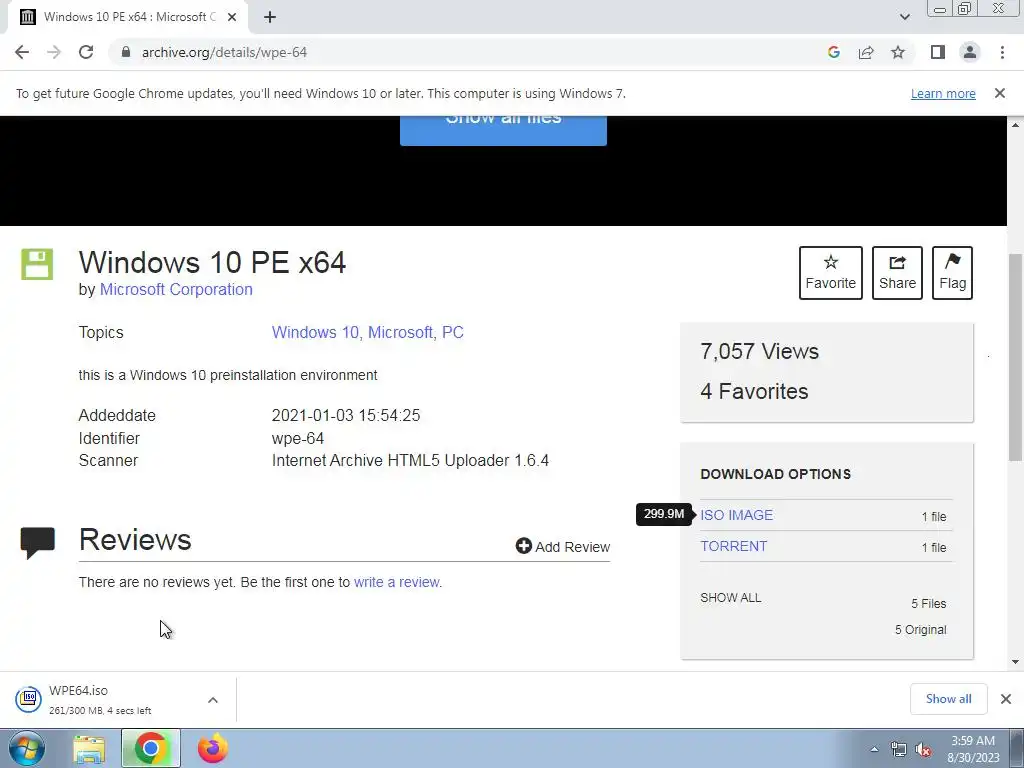This screenshot has width=1024, height=768.
Task: Open the Chrome side panel
Action: point(938,52)
